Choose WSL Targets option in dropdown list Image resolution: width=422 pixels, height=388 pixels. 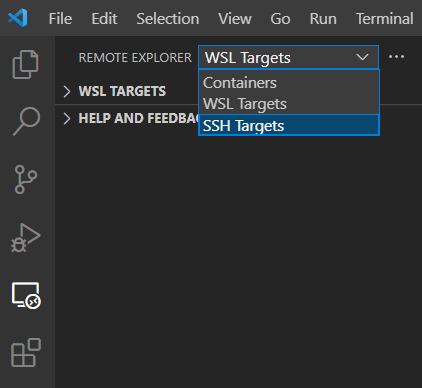289,104
